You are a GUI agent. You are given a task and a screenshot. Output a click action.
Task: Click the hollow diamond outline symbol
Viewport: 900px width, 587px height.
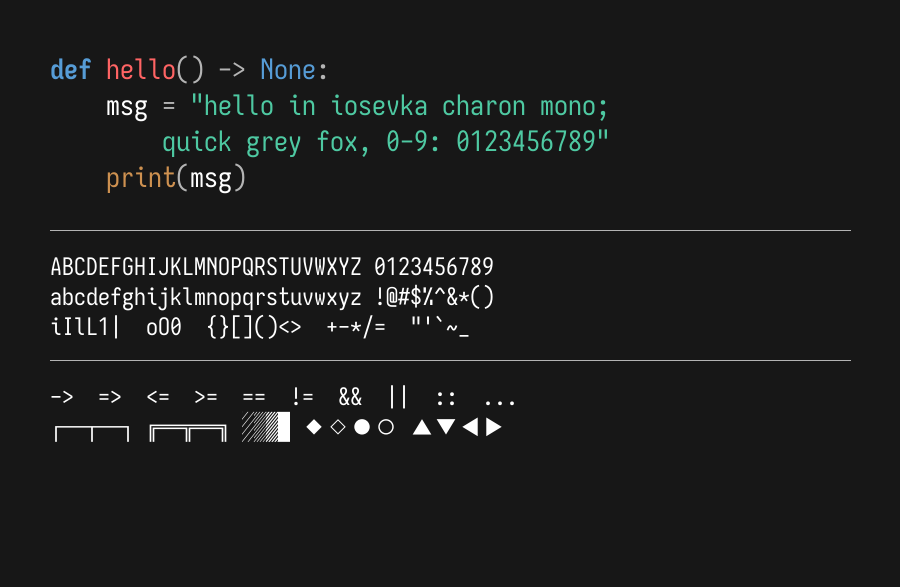338,427
